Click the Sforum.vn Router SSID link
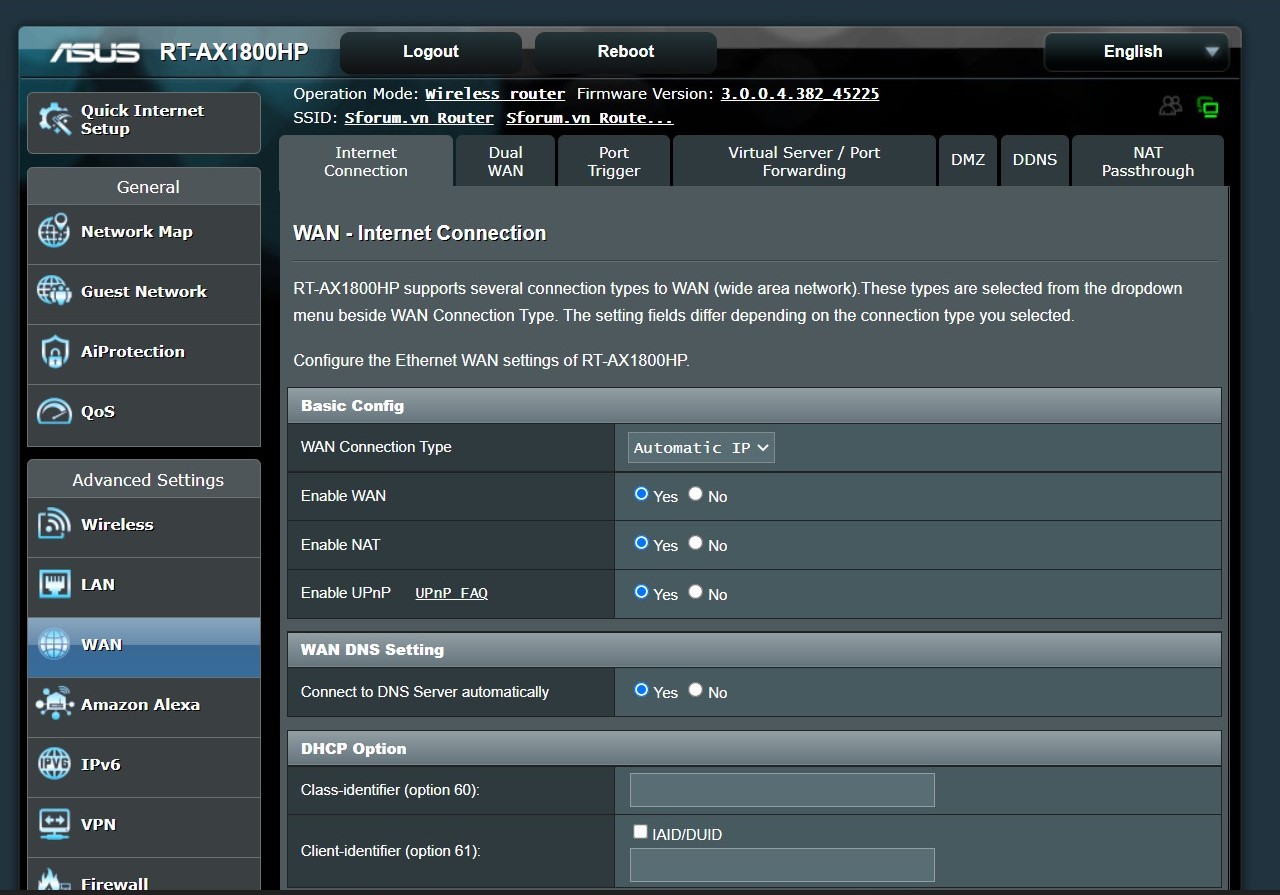This screenshot has width=1280, height=895. pos(419,118)
